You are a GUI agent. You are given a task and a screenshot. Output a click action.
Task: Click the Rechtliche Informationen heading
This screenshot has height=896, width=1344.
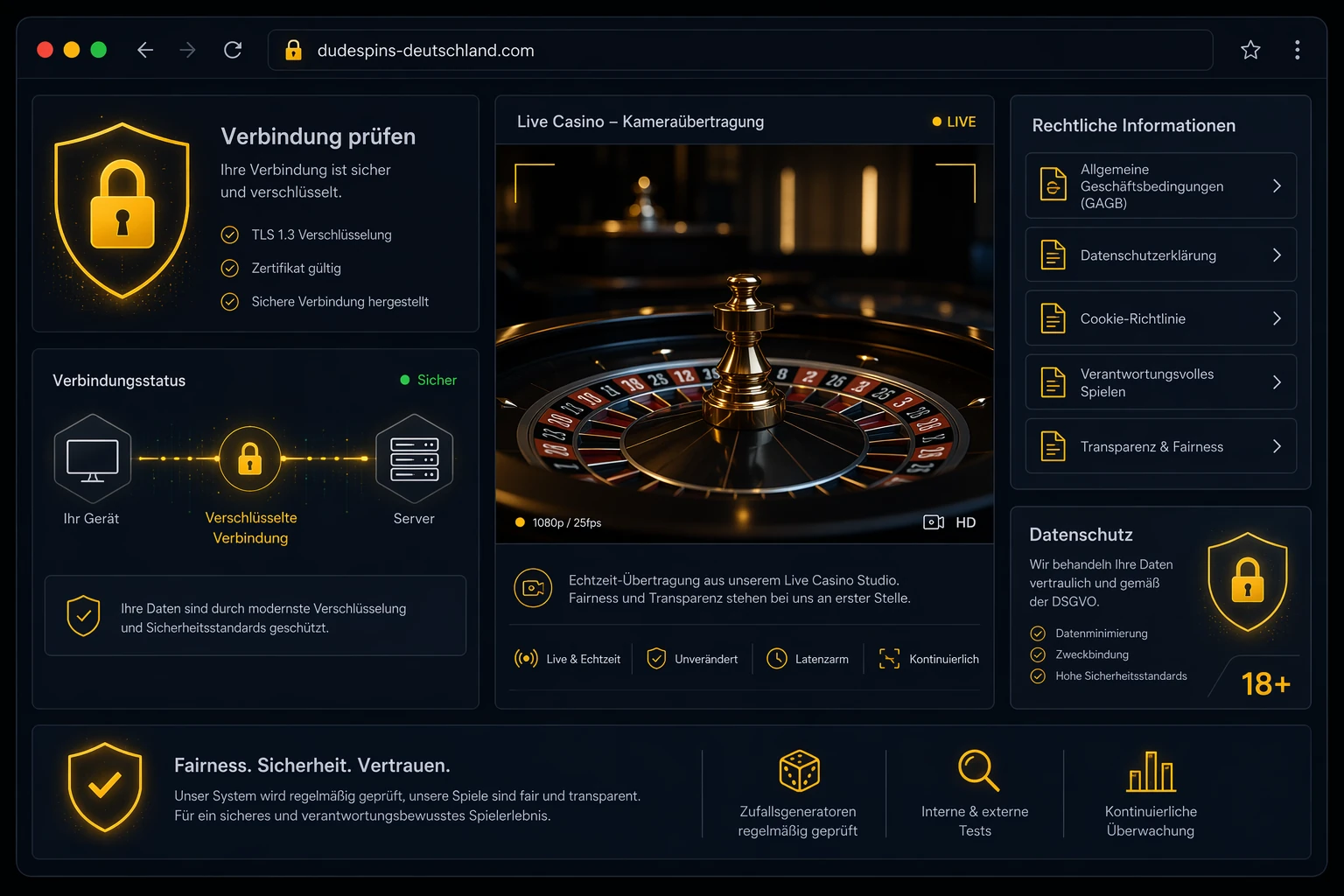tap(1133, 125)
